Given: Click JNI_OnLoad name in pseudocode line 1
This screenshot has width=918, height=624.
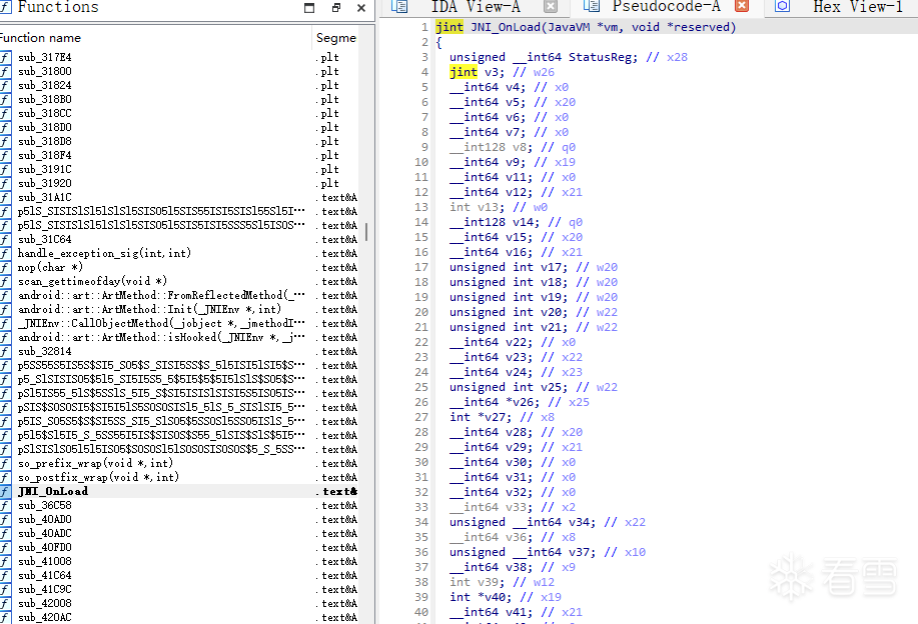Looking at the screenshot, I should (505, 27).
